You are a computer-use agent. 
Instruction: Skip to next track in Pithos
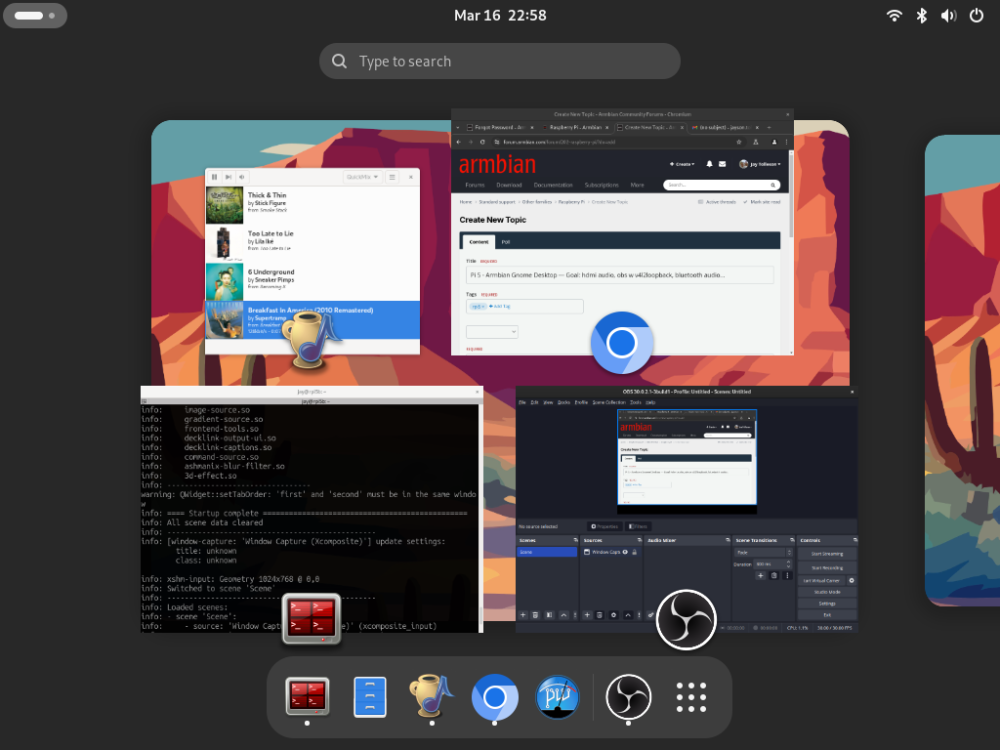(x=228, y=177)
